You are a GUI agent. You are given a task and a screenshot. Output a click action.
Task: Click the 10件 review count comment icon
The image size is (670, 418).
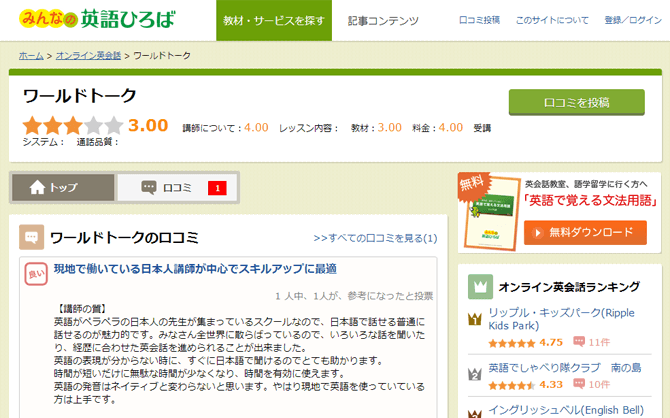579,384
